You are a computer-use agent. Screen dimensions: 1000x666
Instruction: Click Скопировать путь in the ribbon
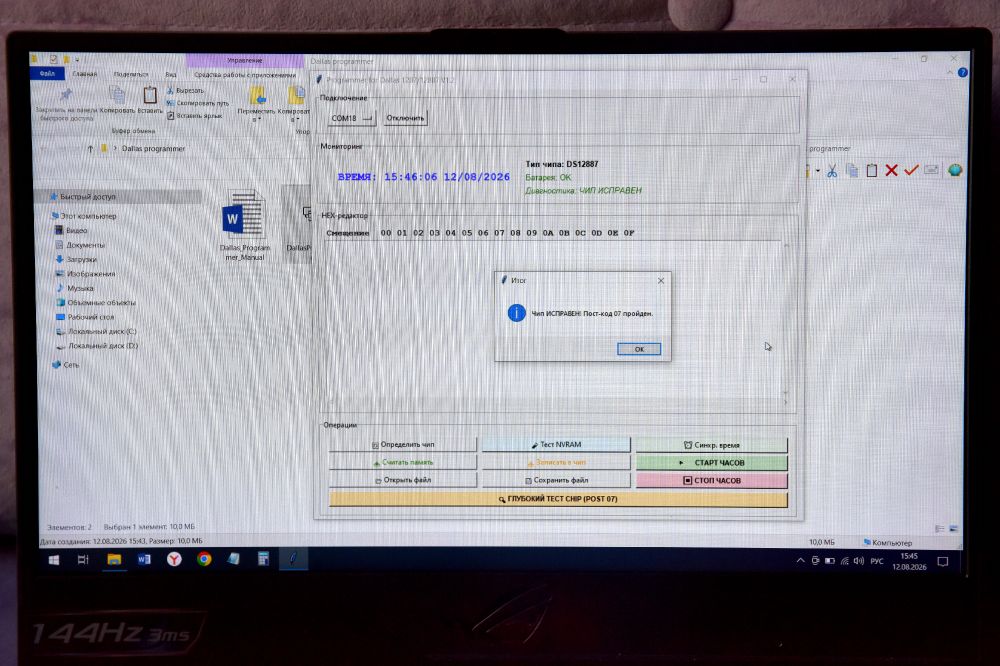197,103
